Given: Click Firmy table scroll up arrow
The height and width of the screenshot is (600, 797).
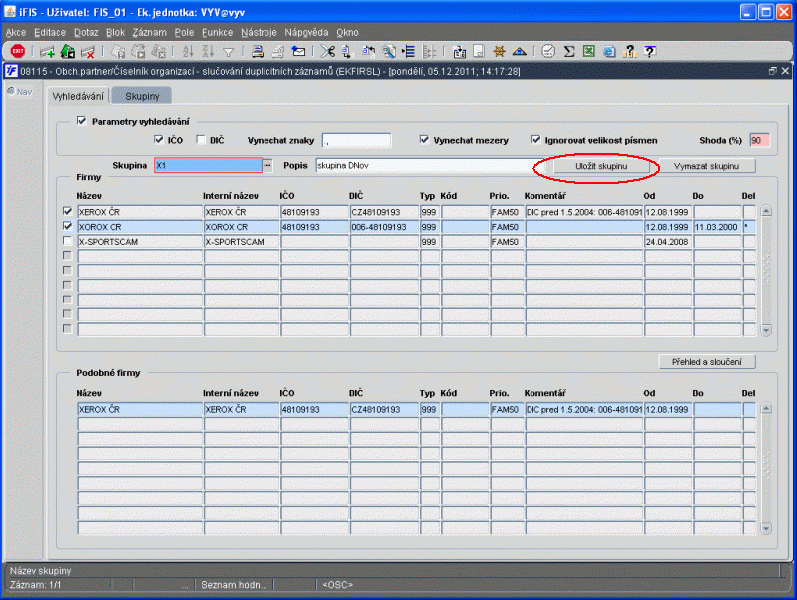Looking at the screenshot, I should pyautogui.click(x=766, y=211).
